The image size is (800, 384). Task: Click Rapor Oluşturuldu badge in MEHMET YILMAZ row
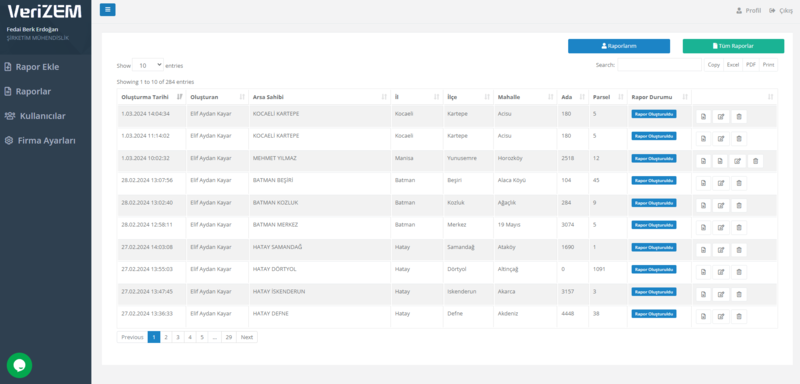tap(654, 158)
